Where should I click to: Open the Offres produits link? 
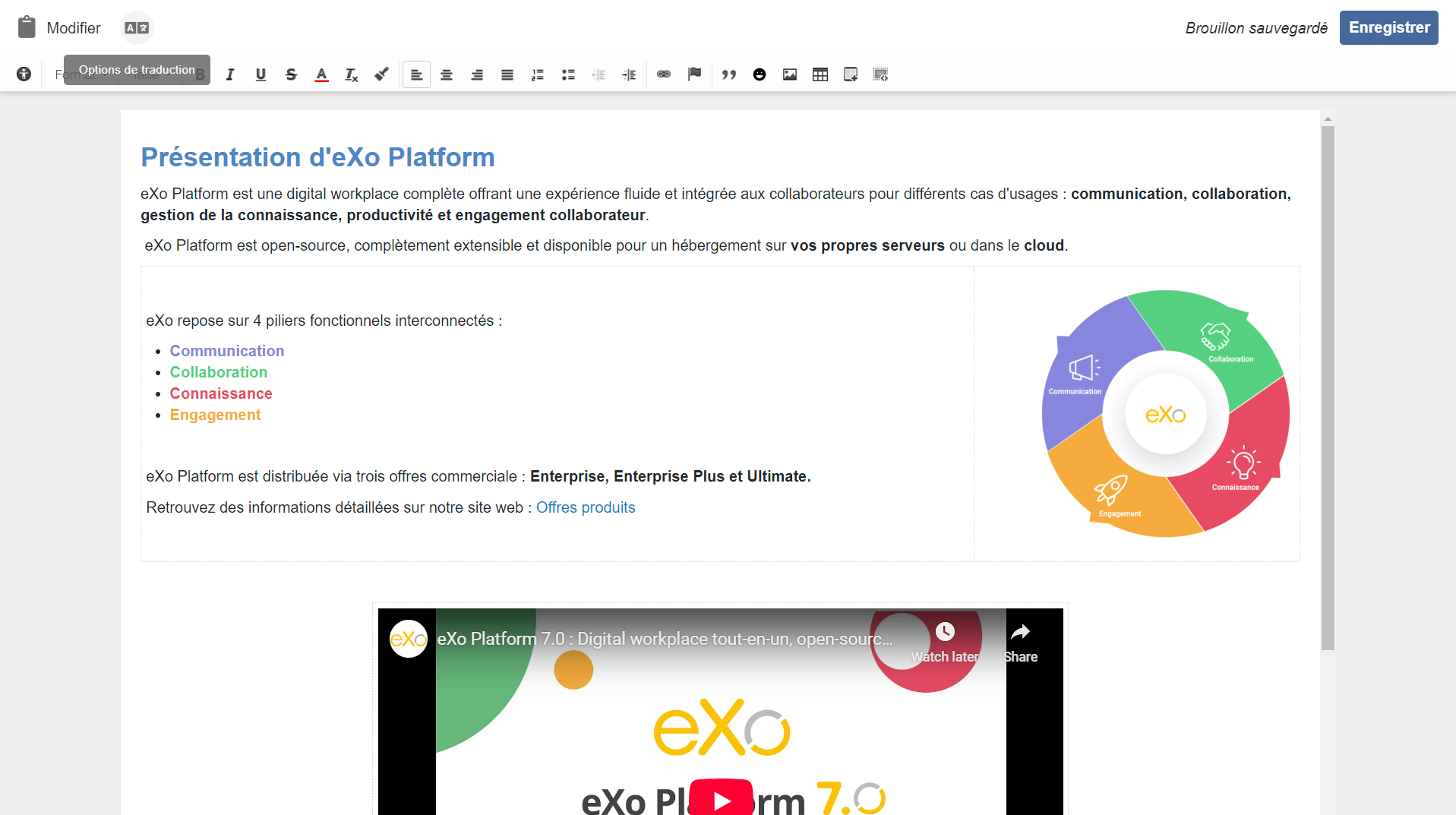tap(586, 507)
